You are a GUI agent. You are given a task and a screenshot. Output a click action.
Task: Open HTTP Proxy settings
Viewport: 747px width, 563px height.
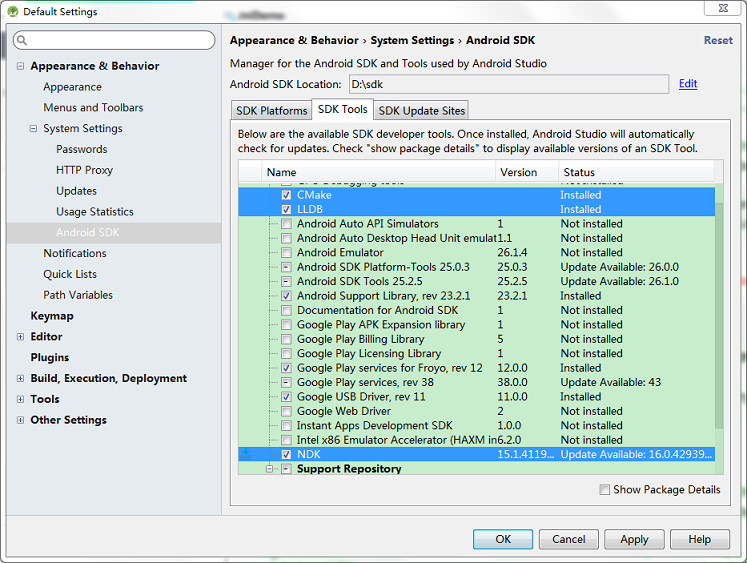84,170
